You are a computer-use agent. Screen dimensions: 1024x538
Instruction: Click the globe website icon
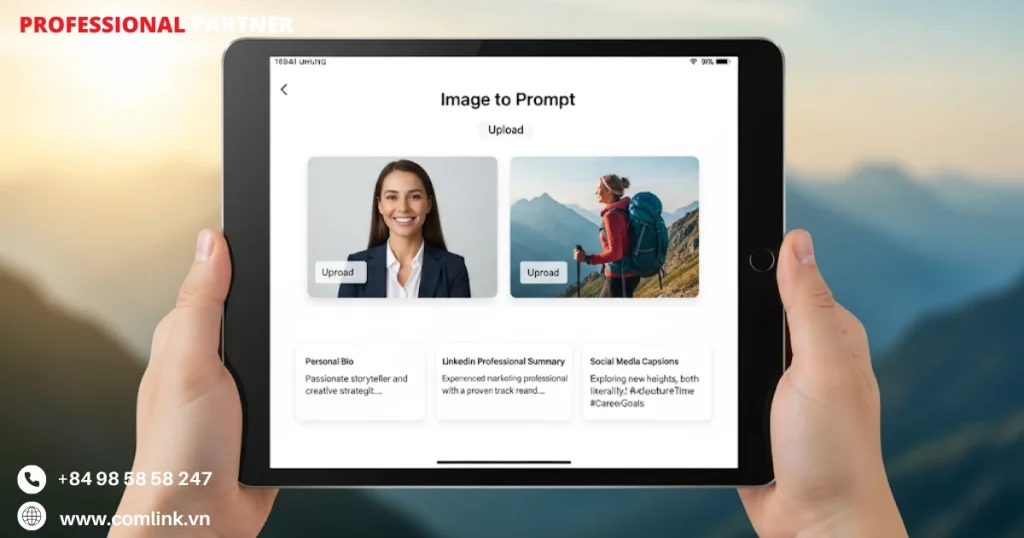[x=32, y=516]
